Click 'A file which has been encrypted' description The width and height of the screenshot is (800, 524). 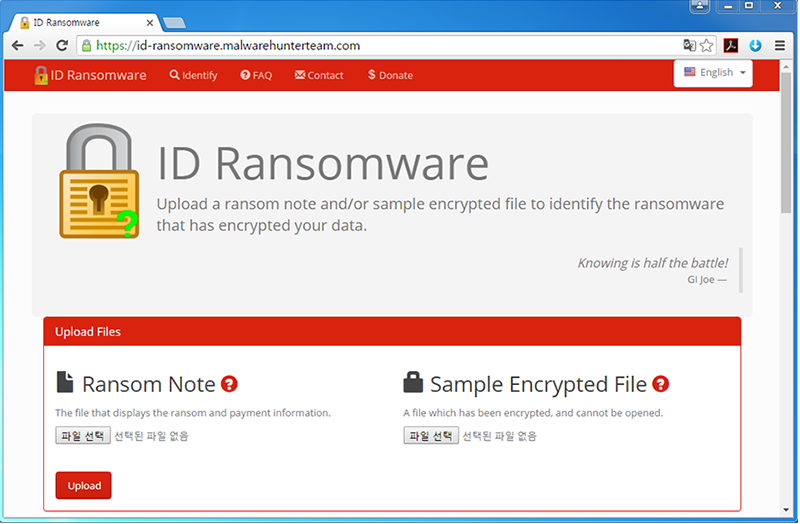[x=533, y=413]
